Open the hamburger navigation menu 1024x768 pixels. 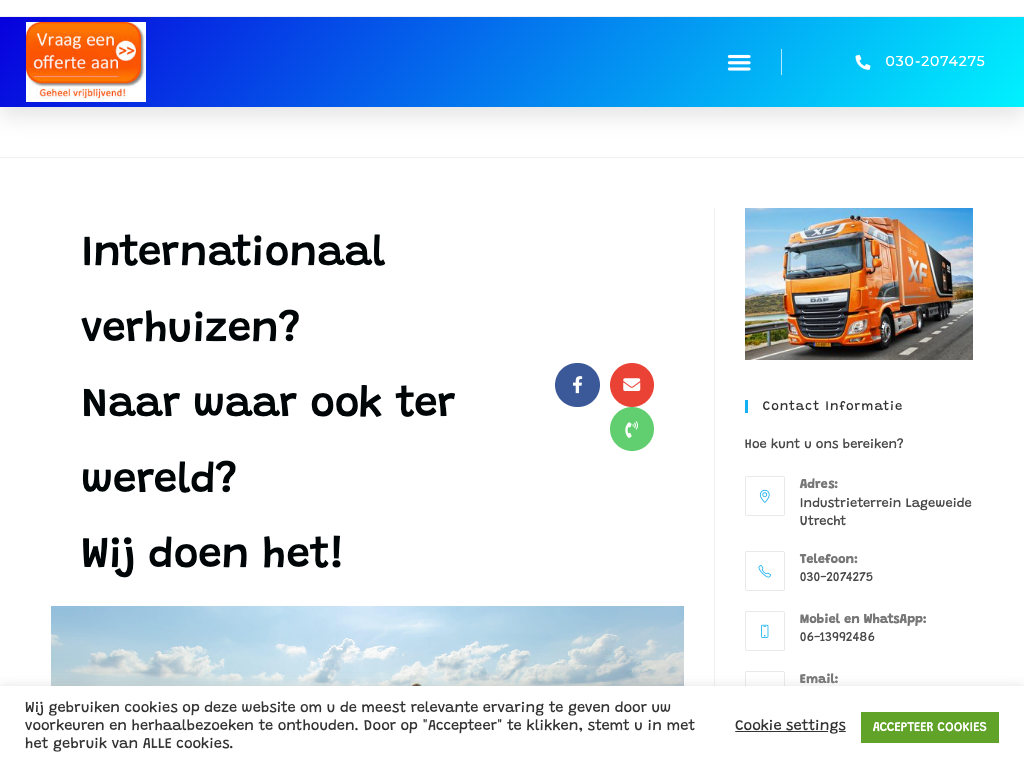point(739,63)
